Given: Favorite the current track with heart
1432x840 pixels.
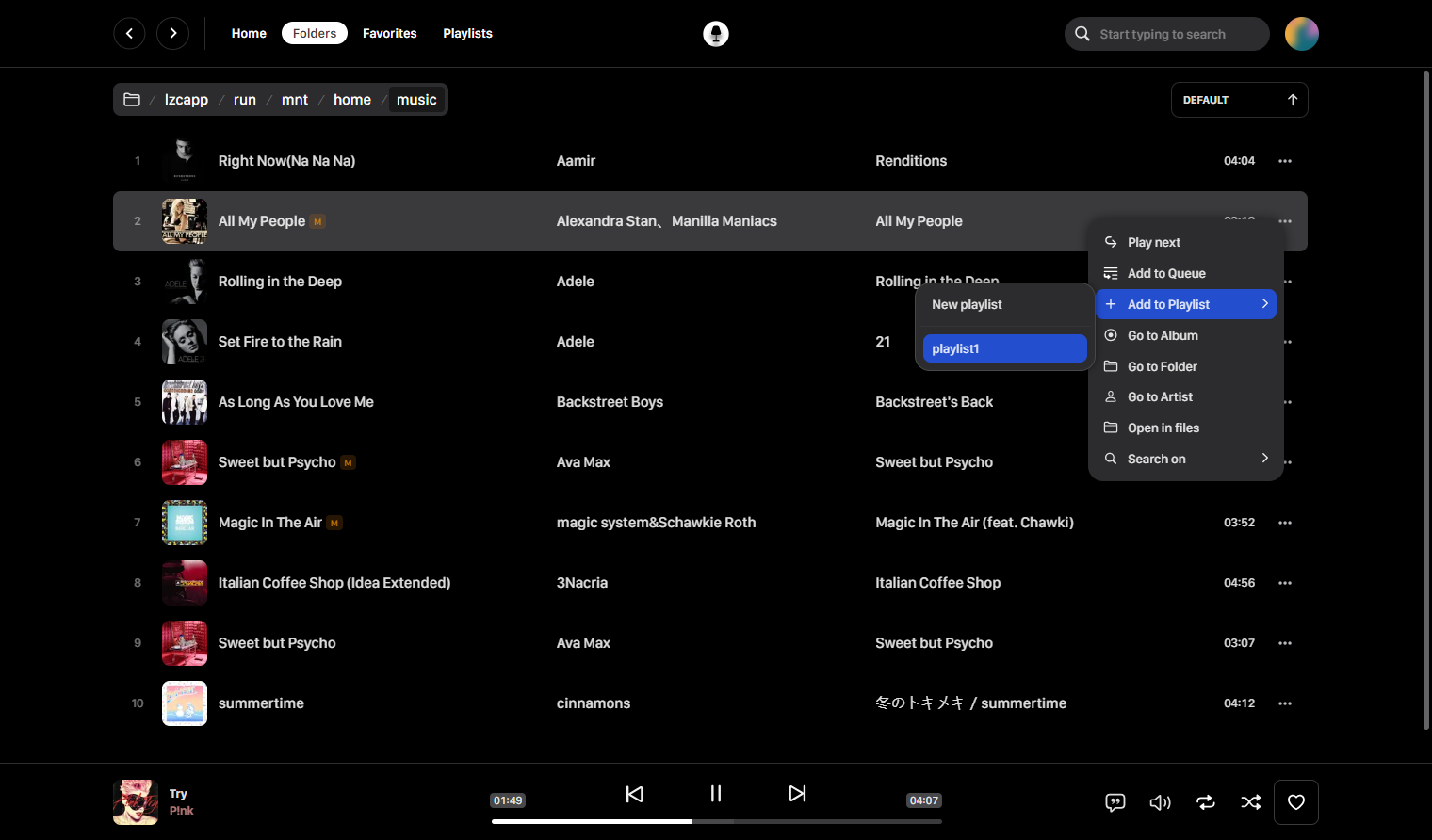Looking at the screenshot, I should (x=1296, y=802).
